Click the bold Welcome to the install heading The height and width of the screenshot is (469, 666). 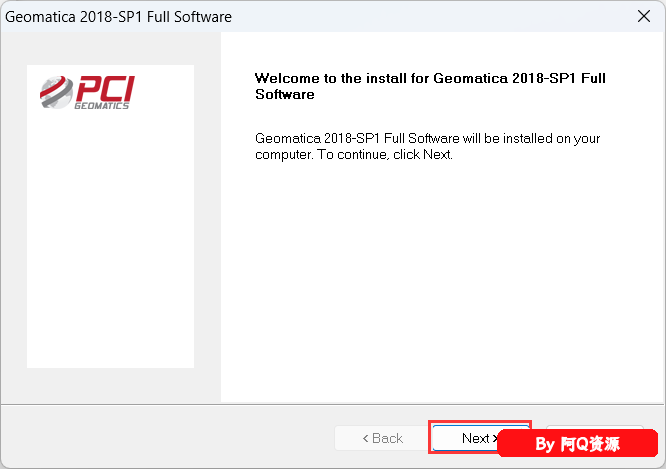(x=430, y=86)
